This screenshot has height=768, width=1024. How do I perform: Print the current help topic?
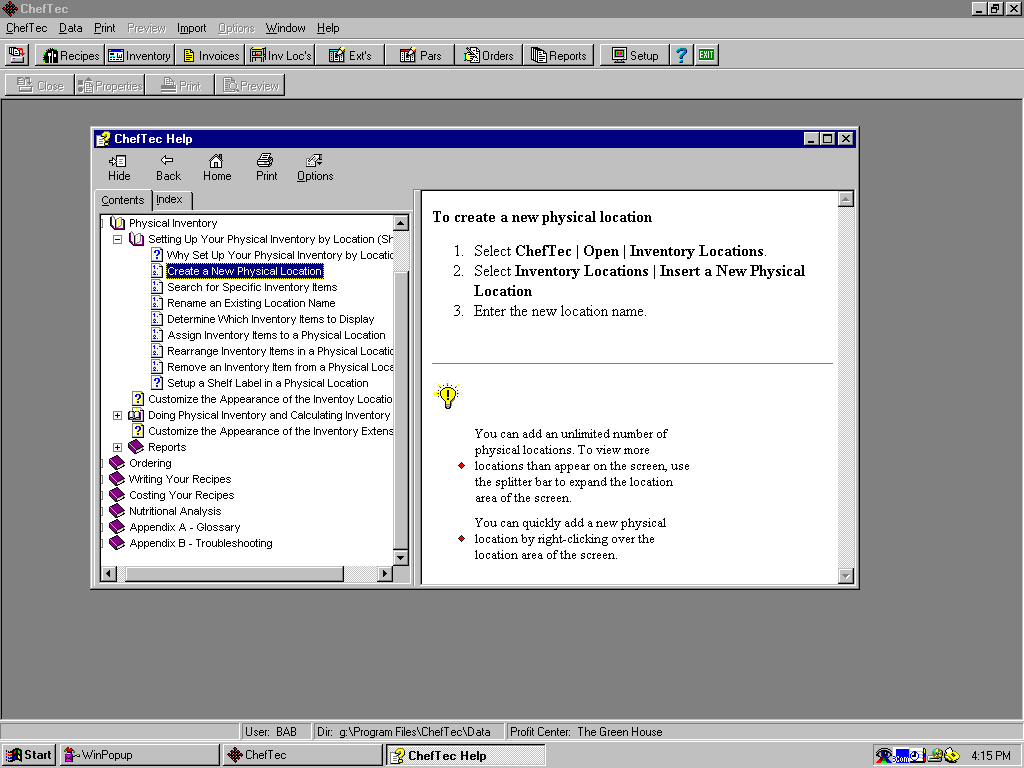click(x=266, y=168)
